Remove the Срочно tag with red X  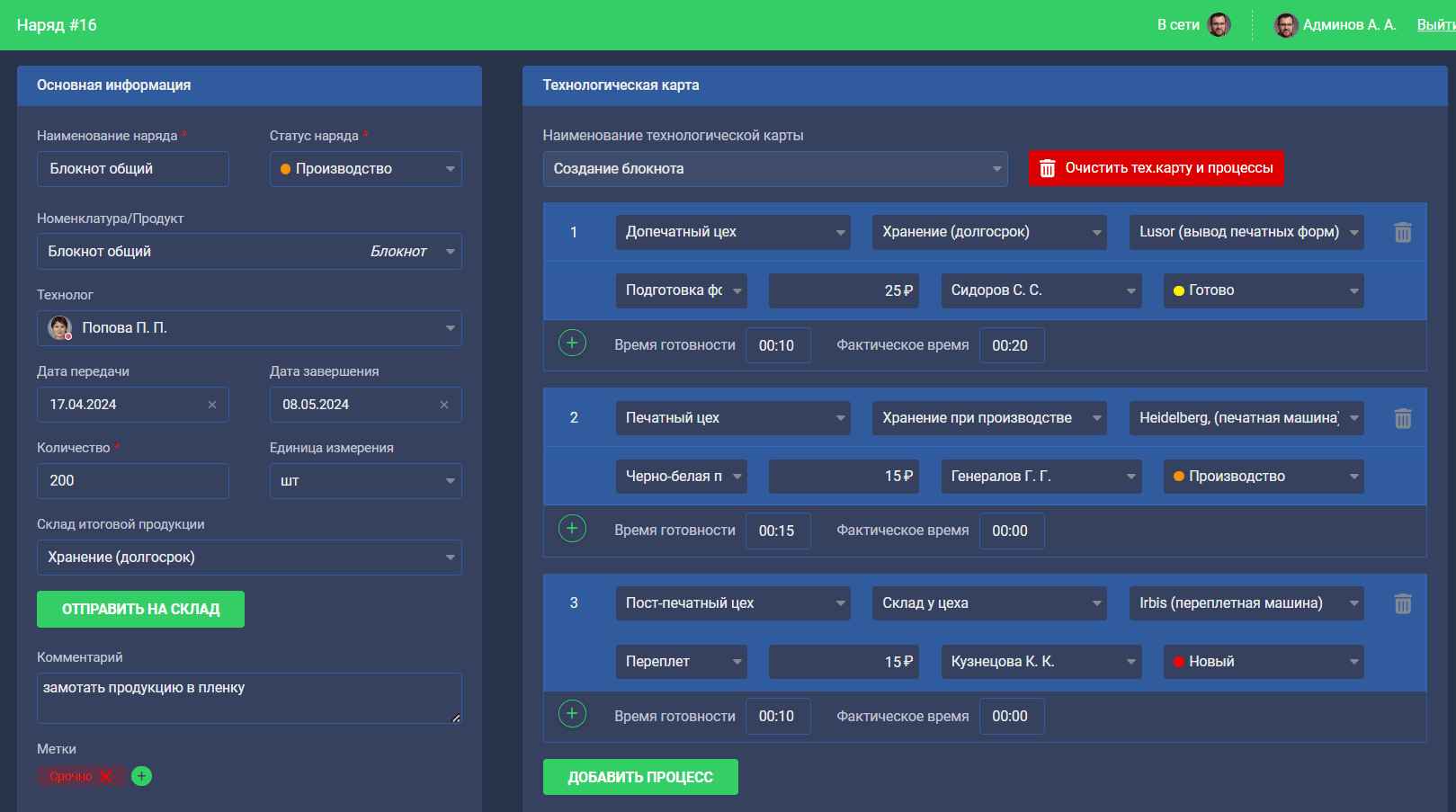pyautogui.click(x=105, y=776)
